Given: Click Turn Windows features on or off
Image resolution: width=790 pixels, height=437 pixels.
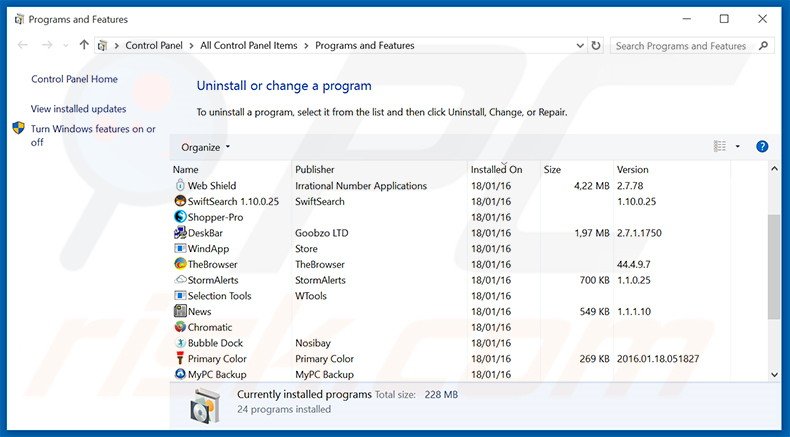Looking at the screenshot, I should (x=93, y=136).
